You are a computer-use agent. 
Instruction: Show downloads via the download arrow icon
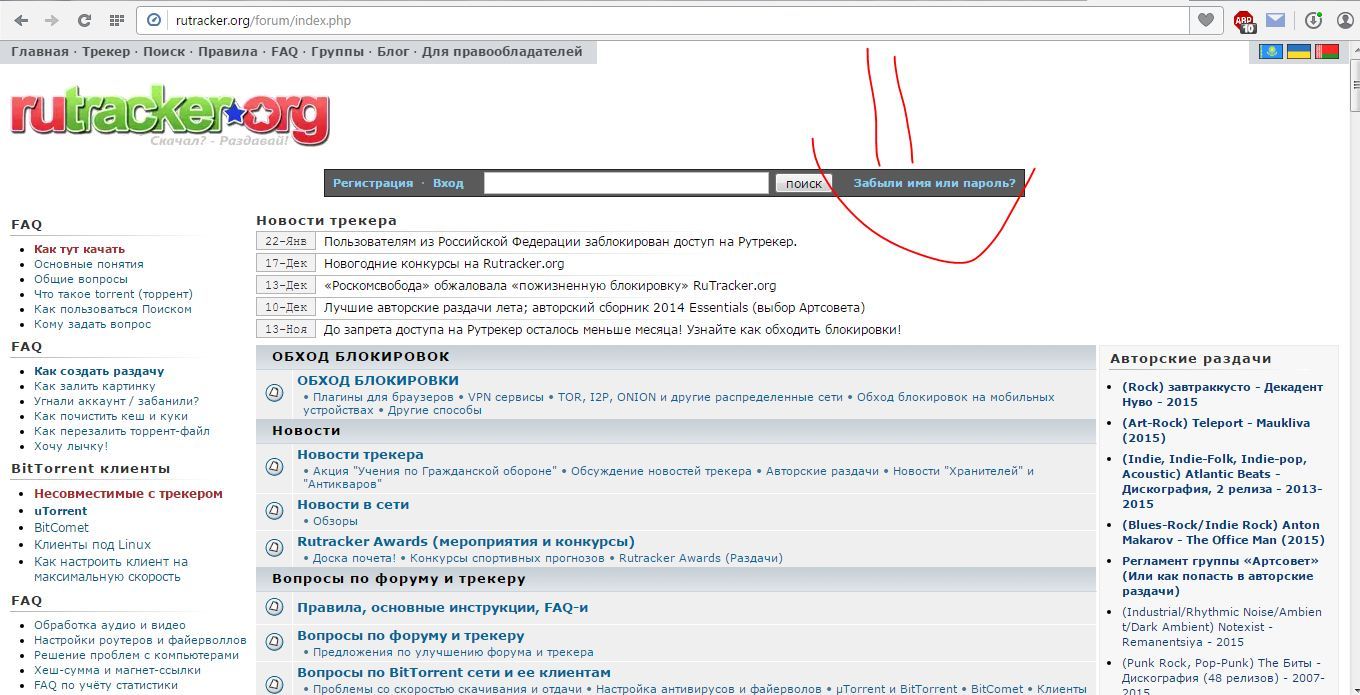point(1313,20)
